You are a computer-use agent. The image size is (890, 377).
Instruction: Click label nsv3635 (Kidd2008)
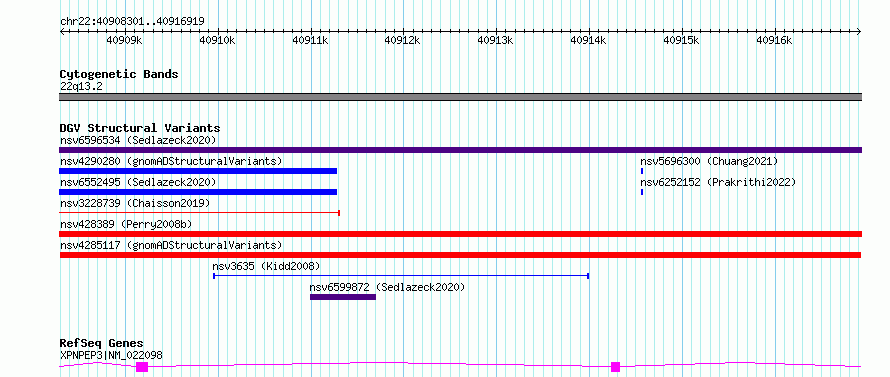tap(266, 266)
